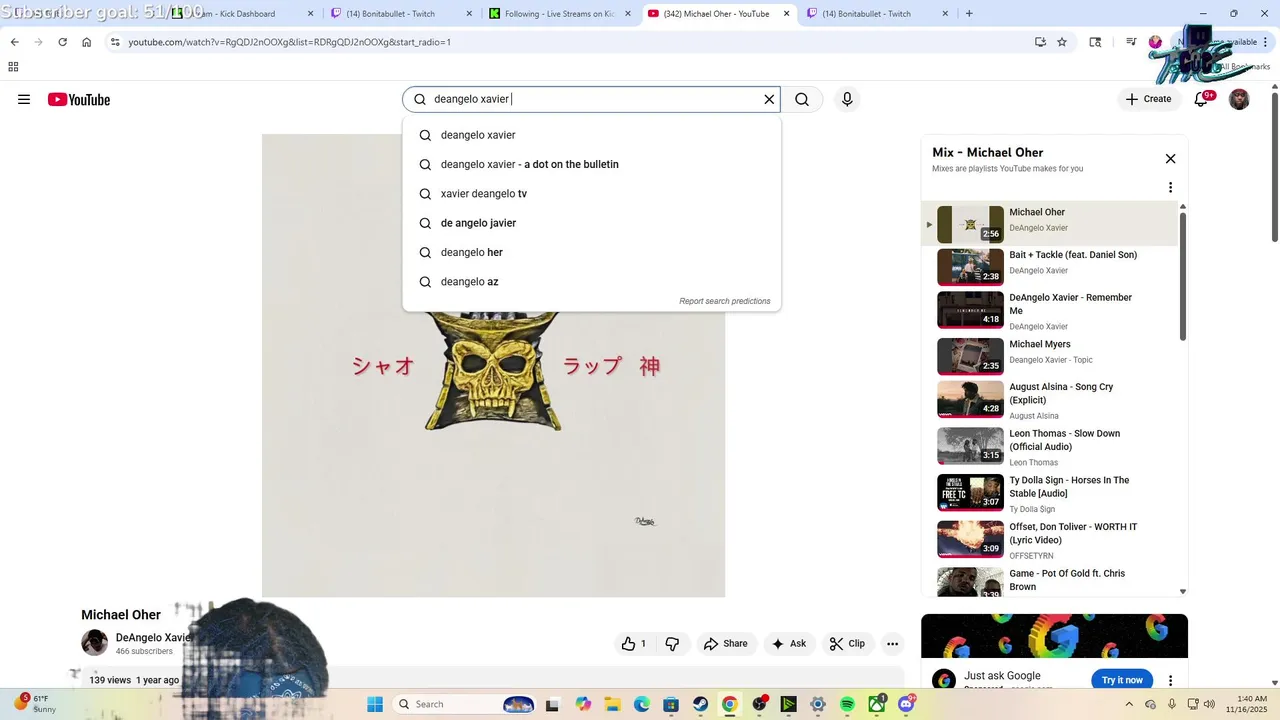Click the Chrome address bar URL
Viewport: 1280px width, 720px height.
point(290,42)
